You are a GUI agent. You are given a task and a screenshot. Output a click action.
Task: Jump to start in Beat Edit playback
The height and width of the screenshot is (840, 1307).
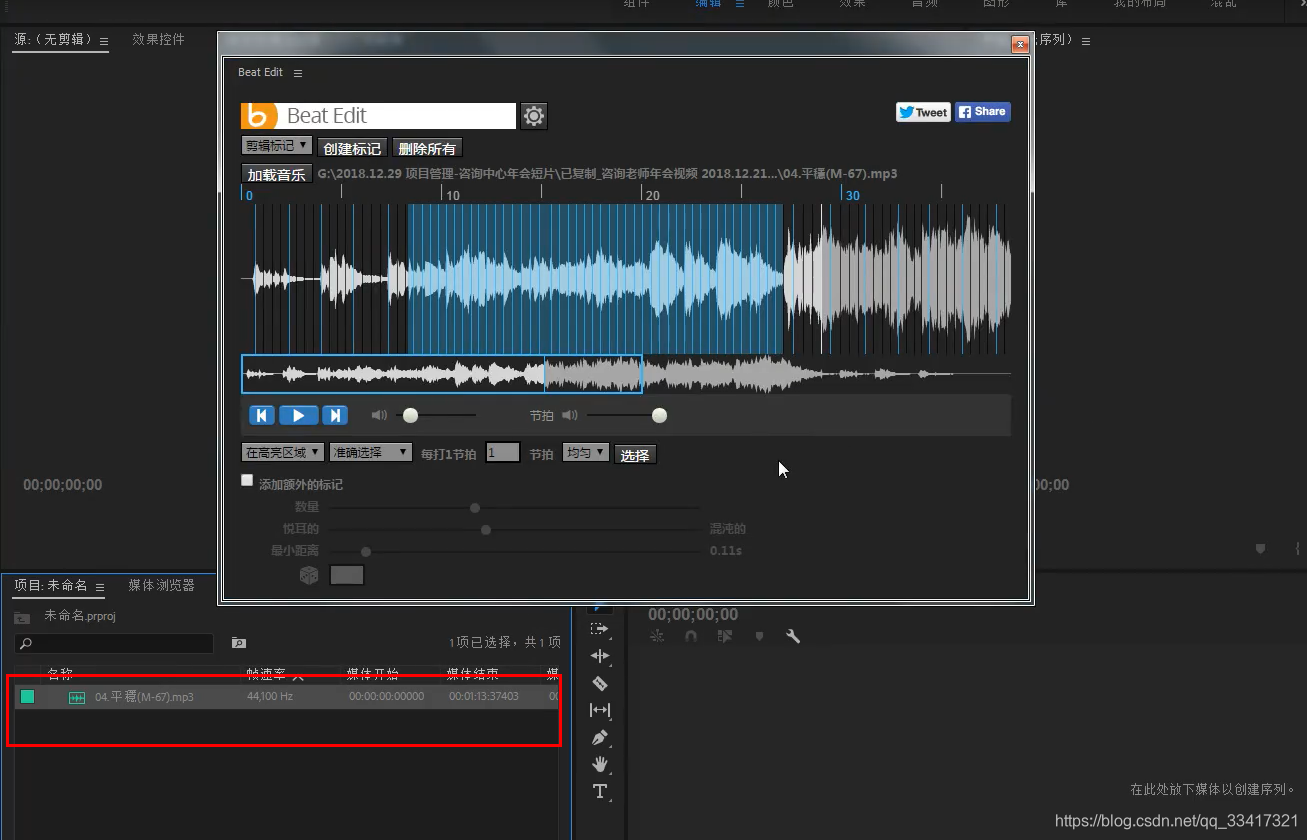pos(261,415)
